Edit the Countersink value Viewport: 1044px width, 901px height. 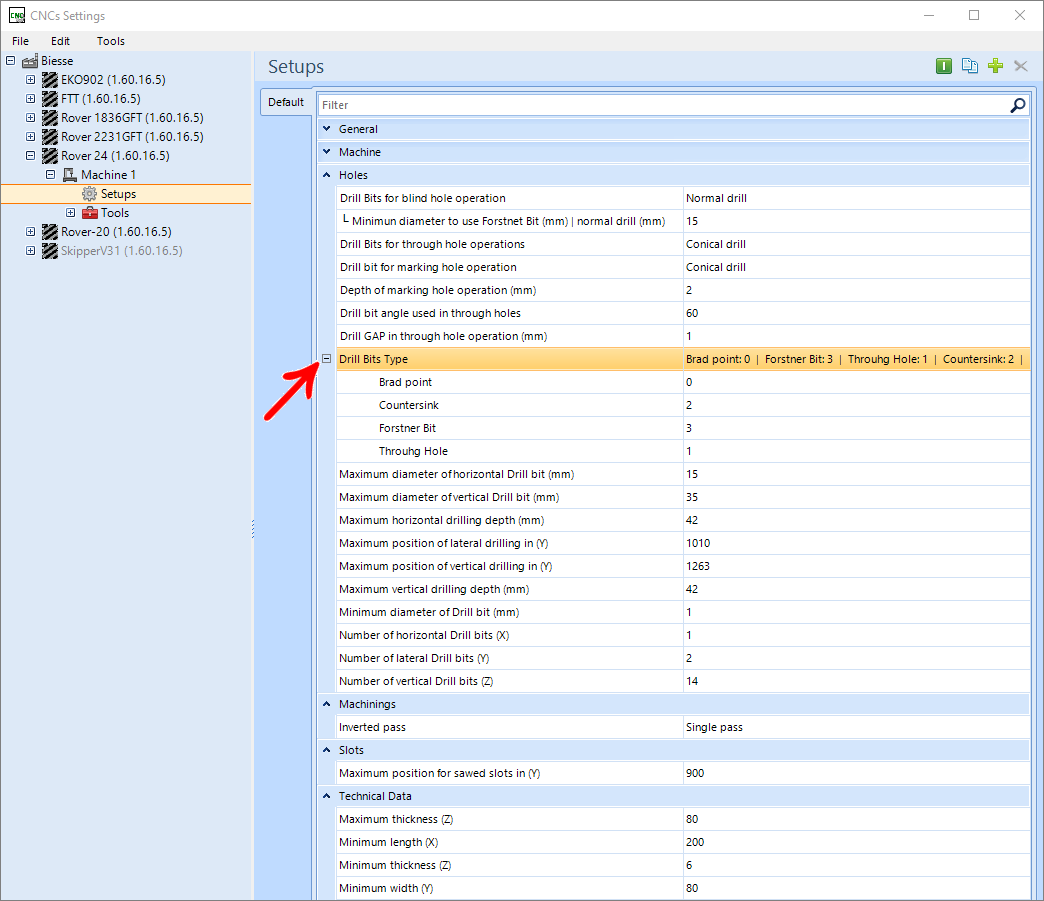(x=856, y=405)
